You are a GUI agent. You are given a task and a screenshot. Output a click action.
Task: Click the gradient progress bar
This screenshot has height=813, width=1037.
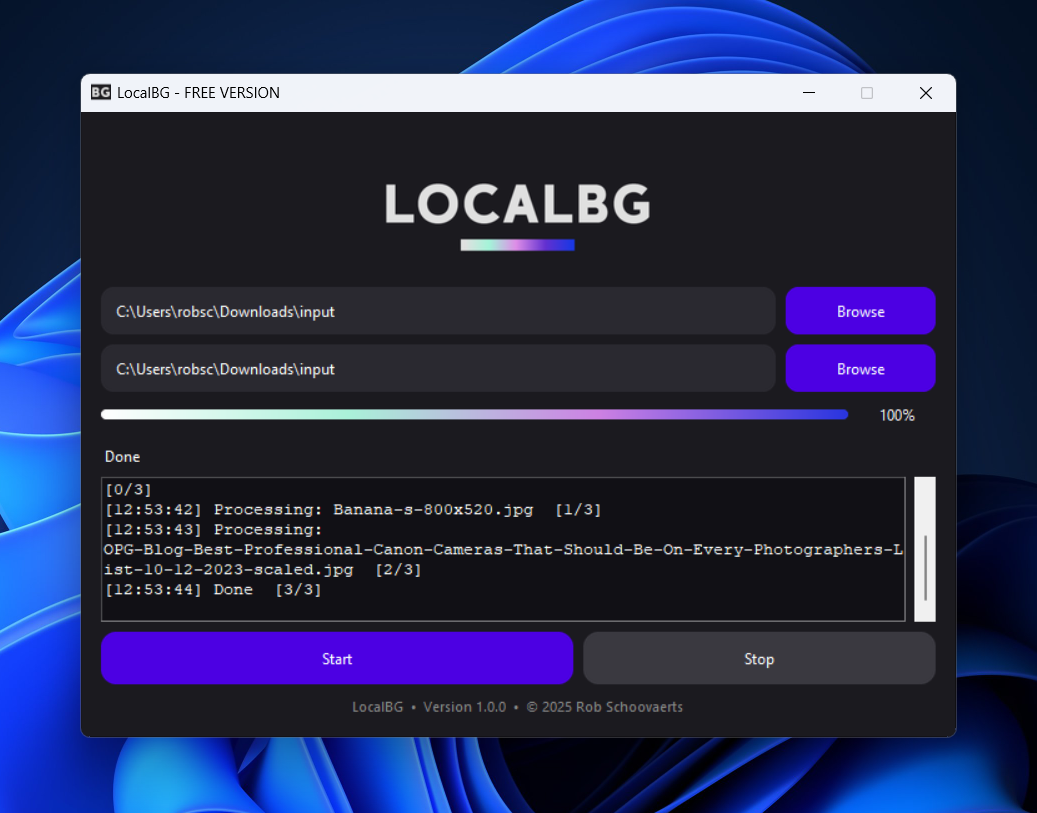tap(474, 415)
